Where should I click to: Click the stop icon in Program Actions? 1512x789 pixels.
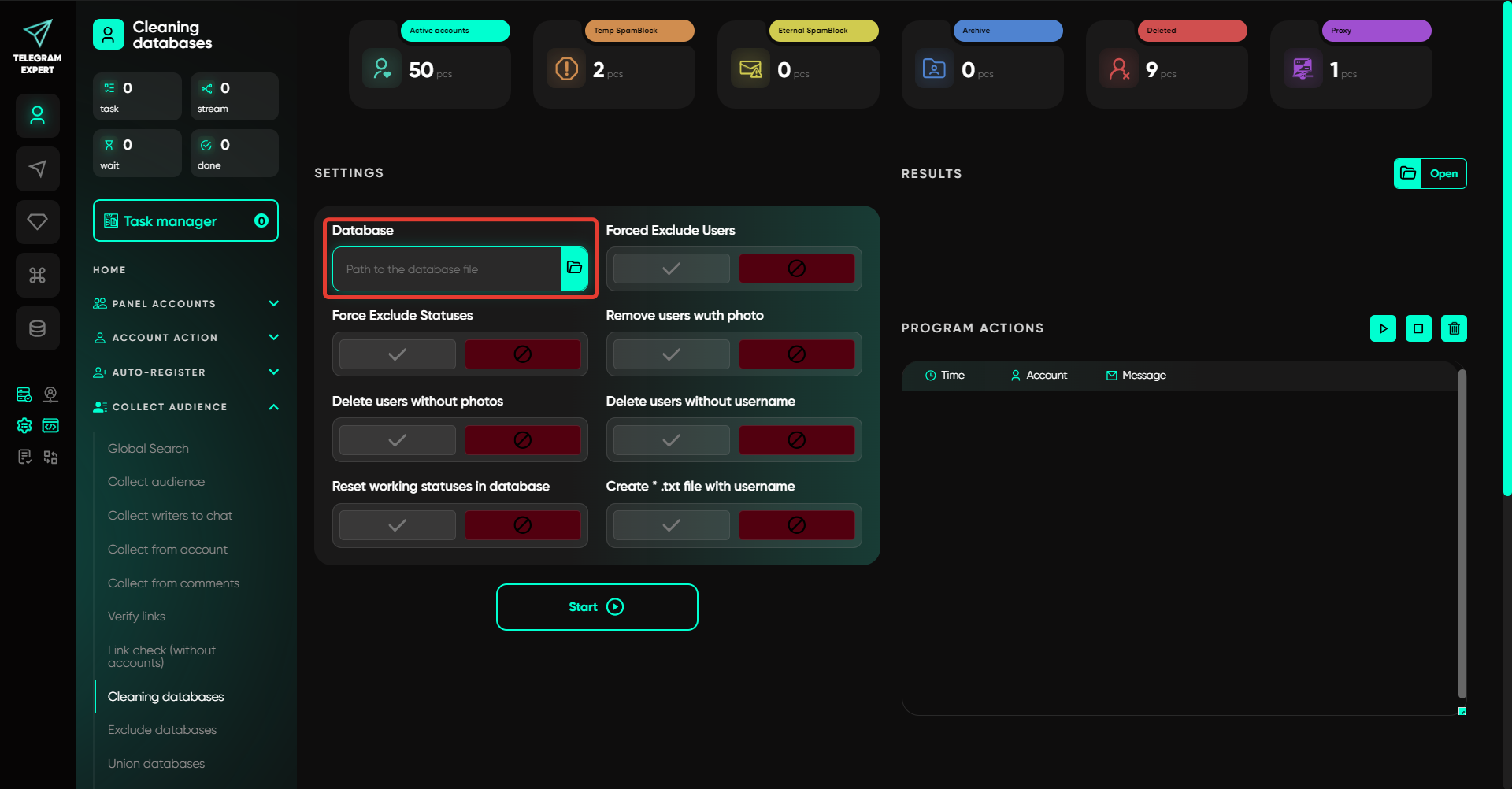click(1418, 328)
